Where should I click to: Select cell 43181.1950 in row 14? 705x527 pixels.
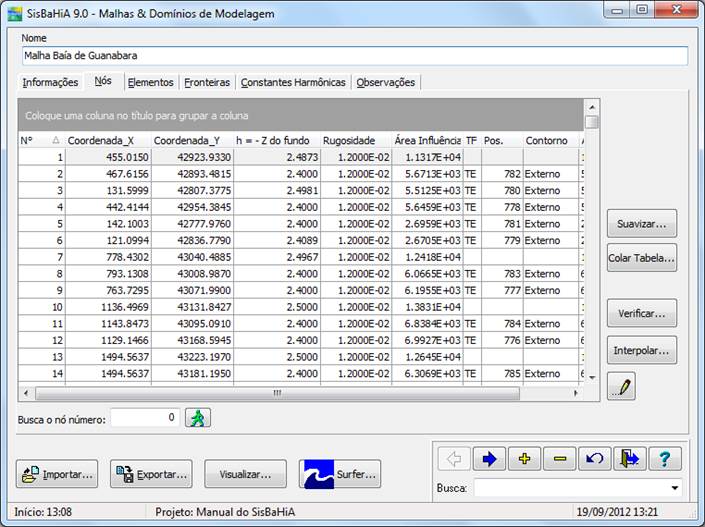[192, 374]
